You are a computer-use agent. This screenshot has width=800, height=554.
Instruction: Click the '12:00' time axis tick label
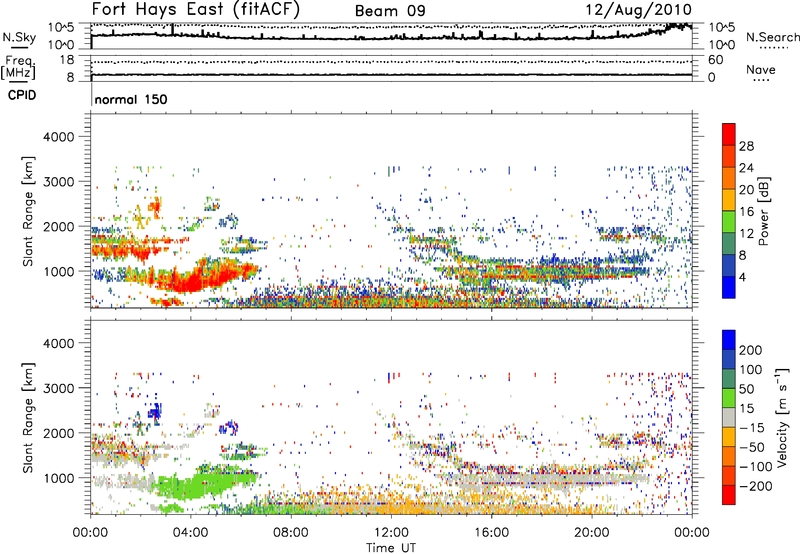pyautogui.click(x=391, y=533)
